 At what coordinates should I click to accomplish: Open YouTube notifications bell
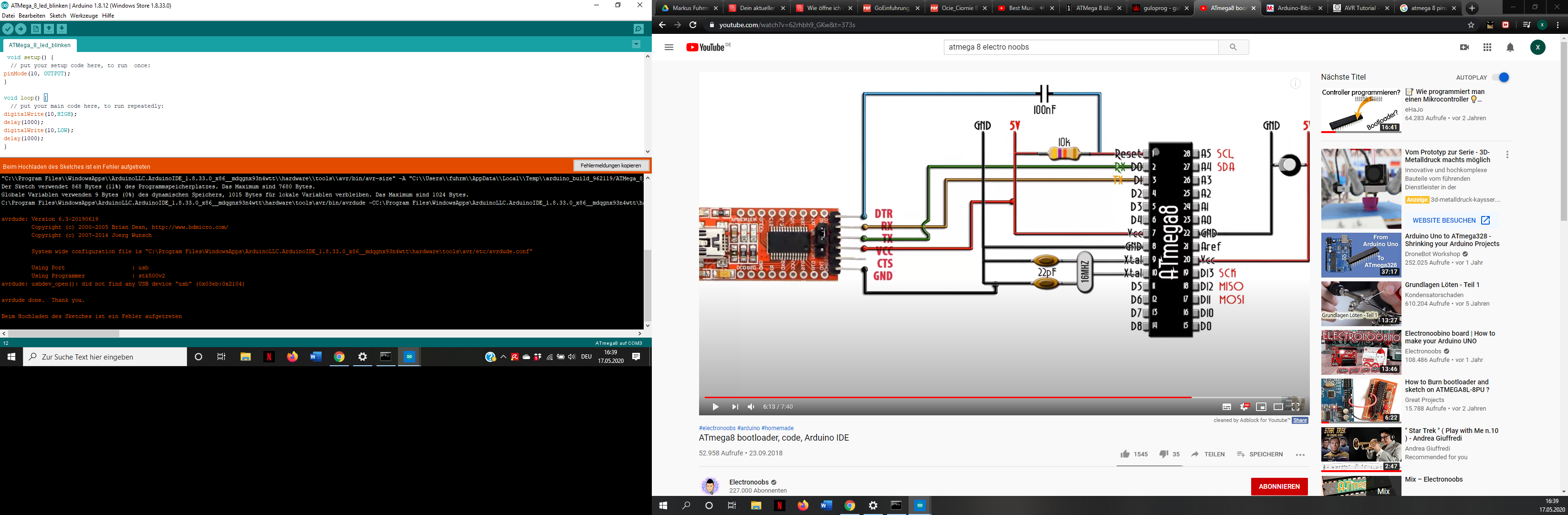(x=1510, y=47)
